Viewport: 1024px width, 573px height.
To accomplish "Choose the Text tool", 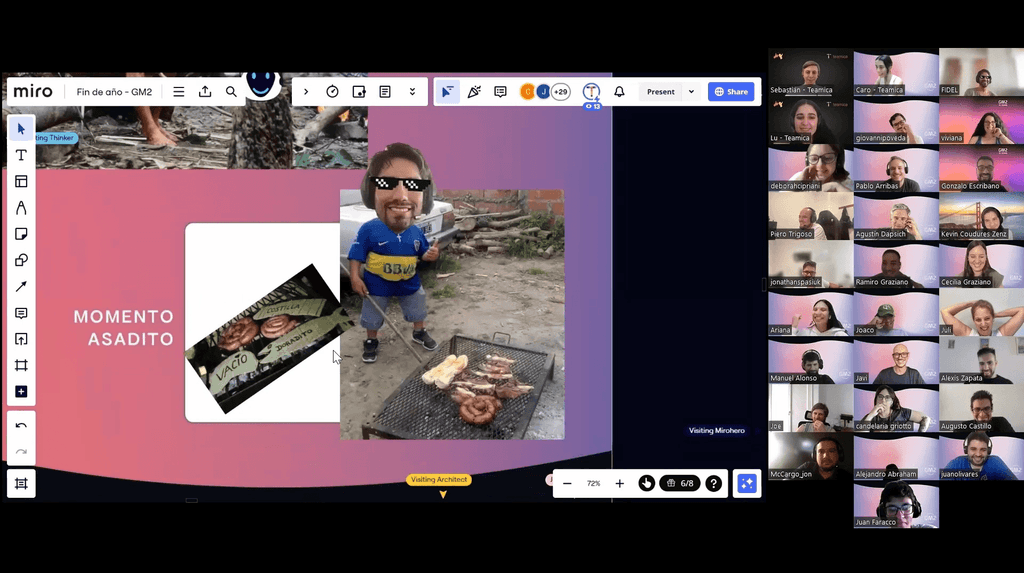I will 21,155.
